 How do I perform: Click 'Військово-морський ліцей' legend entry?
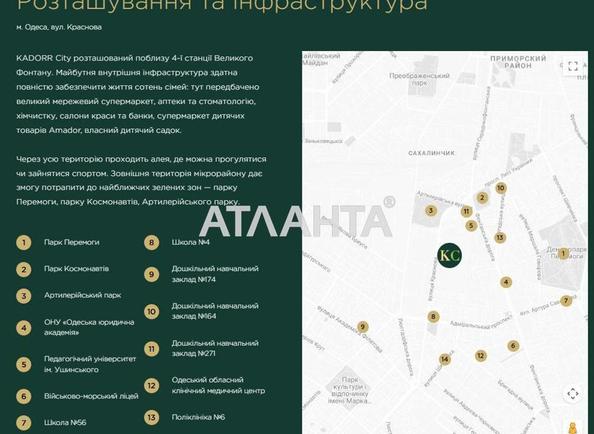pyautogui.click(x=91, y=397)
